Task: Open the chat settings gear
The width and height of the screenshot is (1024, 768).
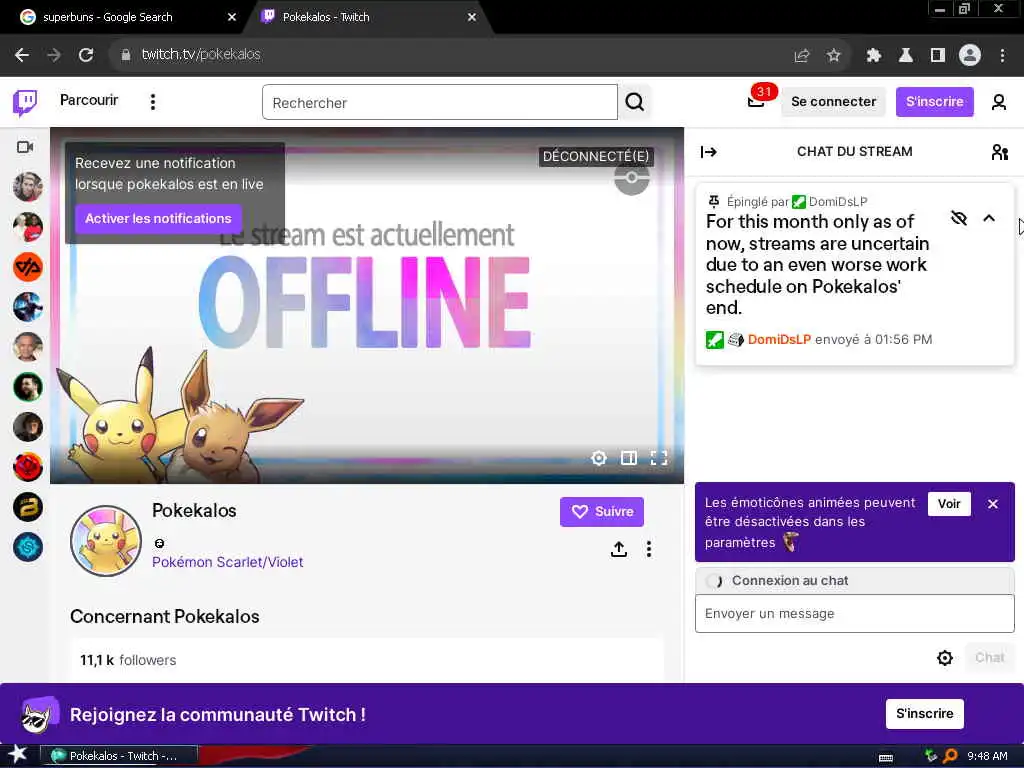Action: (x=944, y=658)
